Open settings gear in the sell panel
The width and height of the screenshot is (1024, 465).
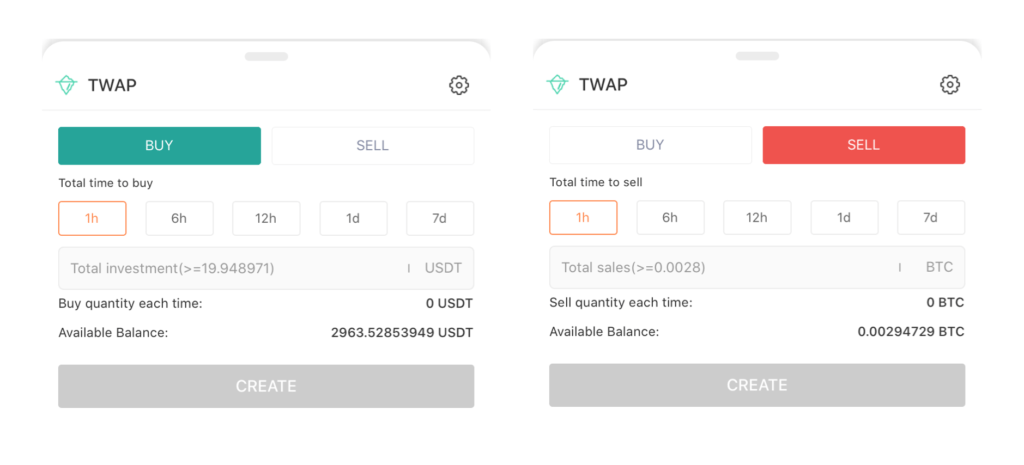point(950,84)
